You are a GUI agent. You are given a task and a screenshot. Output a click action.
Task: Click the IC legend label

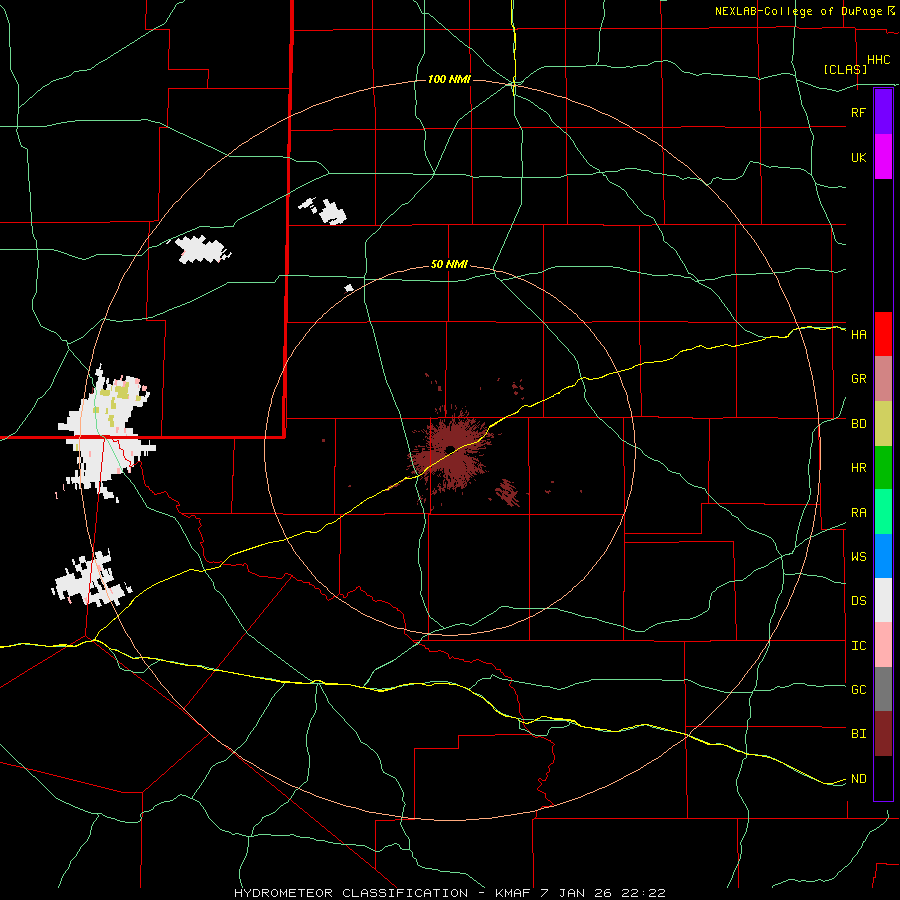coord(859,646)
